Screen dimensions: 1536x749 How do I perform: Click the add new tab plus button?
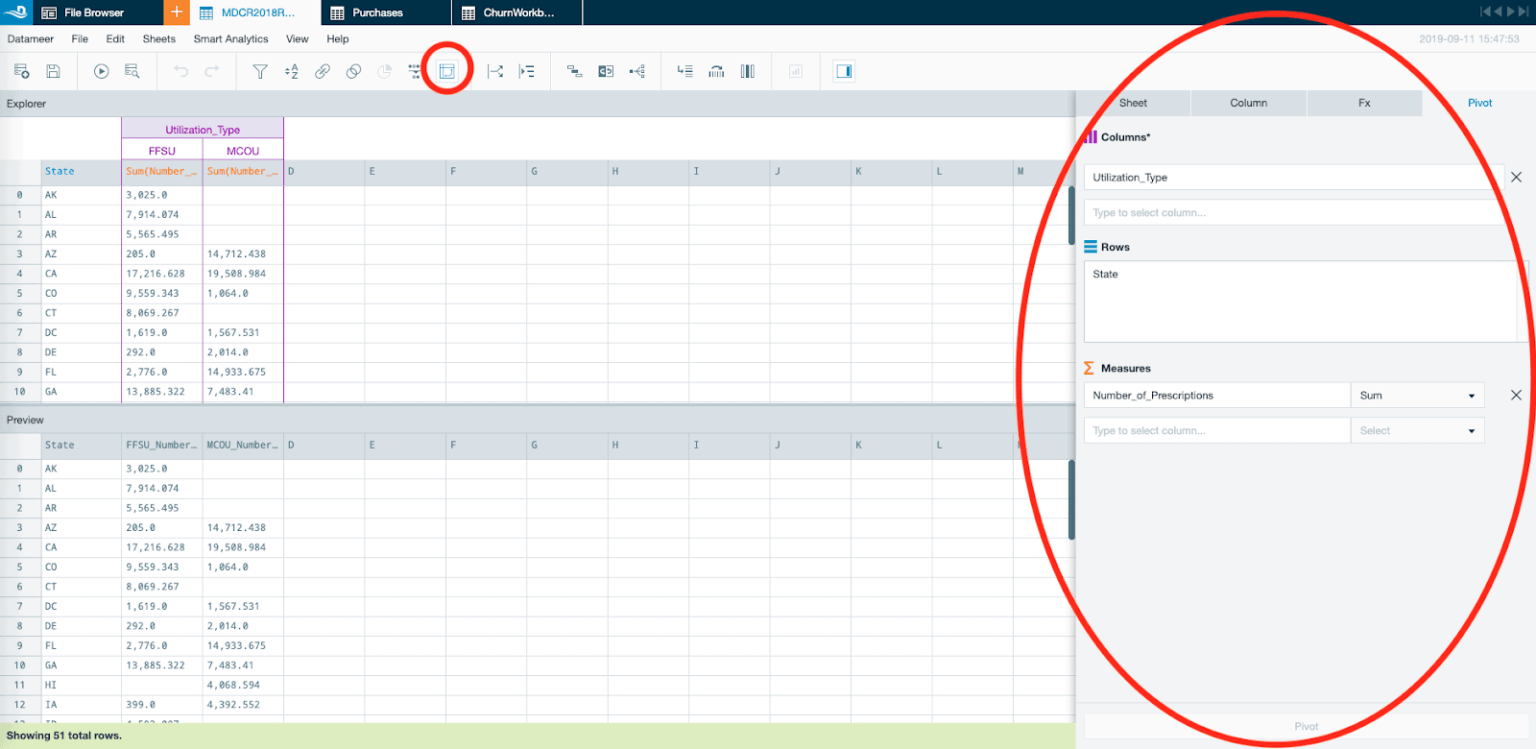(x=176, y=13)
